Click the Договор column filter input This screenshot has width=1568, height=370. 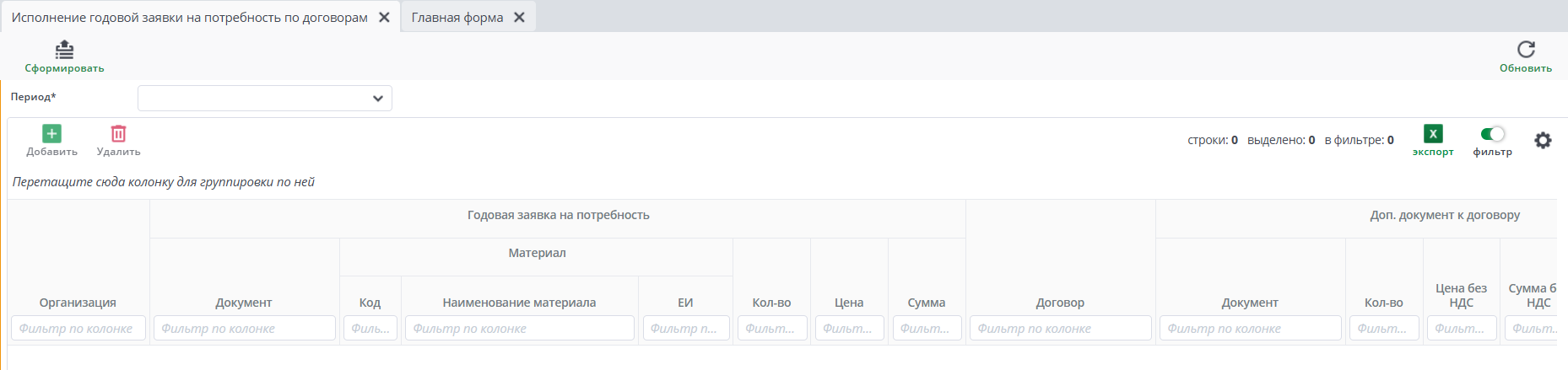click(x=1060, y=329)
